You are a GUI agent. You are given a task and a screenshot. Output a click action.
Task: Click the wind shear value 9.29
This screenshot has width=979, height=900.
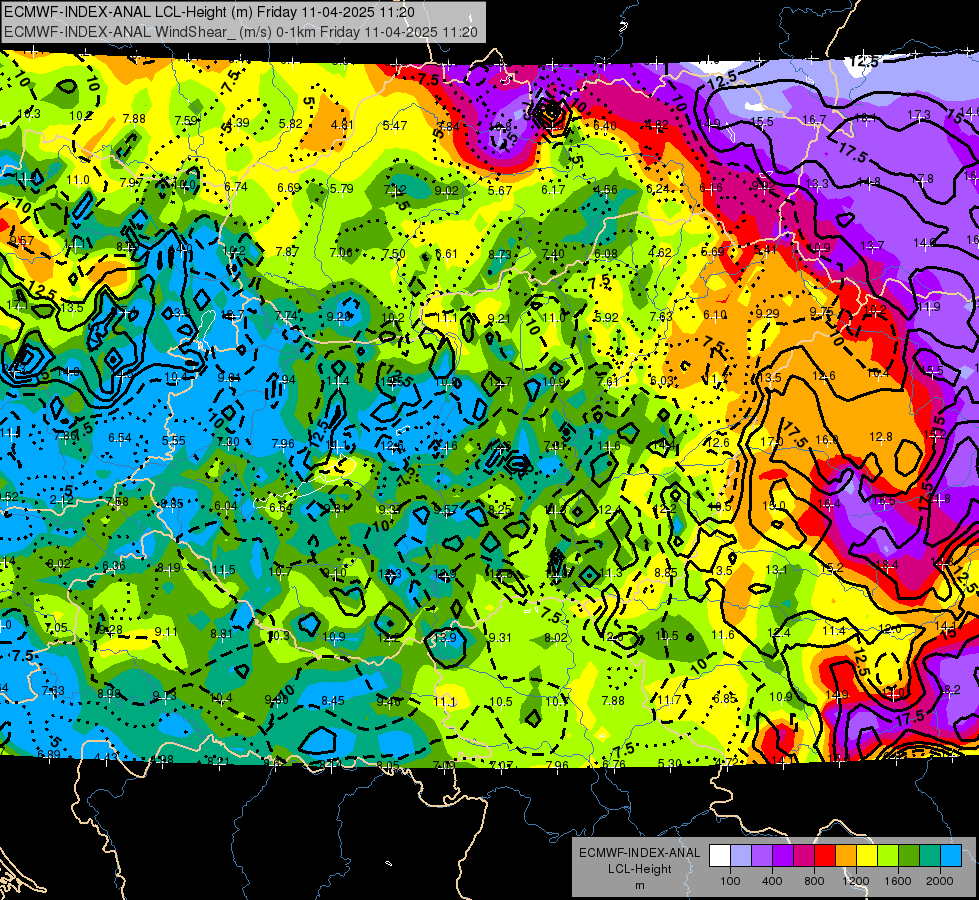tap(767, 314)
